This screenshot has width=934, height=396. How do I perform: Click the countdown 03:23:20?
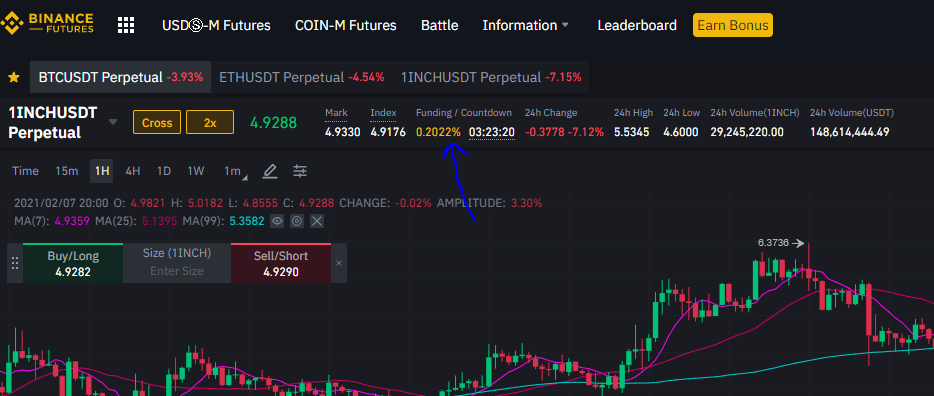coord(492,132)
